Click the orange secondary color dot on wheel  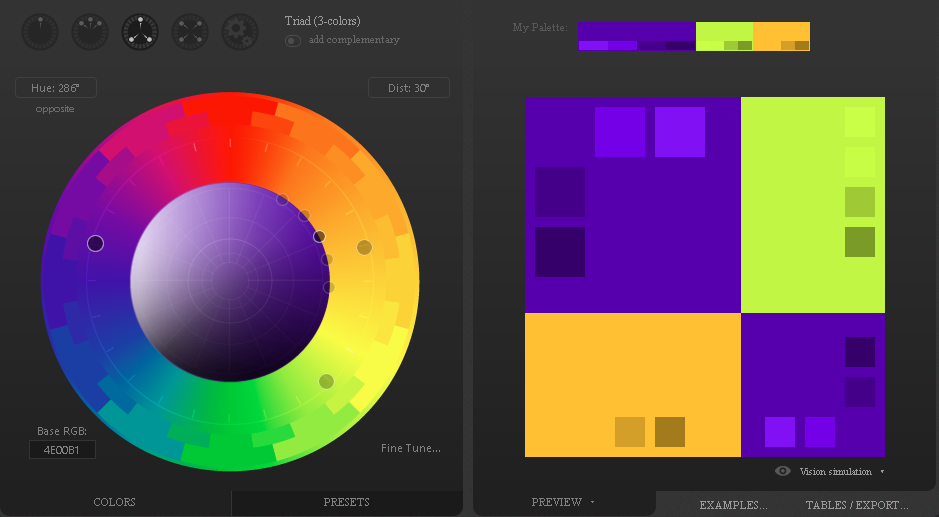[364, 247]
